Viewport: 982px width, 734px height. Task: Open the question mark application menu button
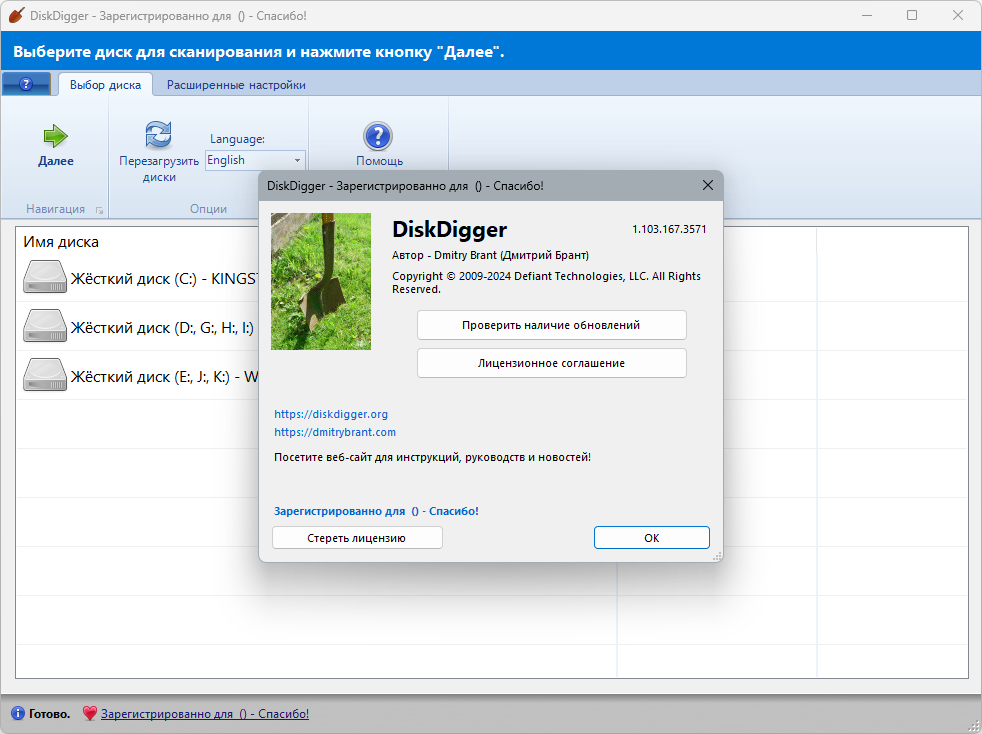tap(26, 84)
